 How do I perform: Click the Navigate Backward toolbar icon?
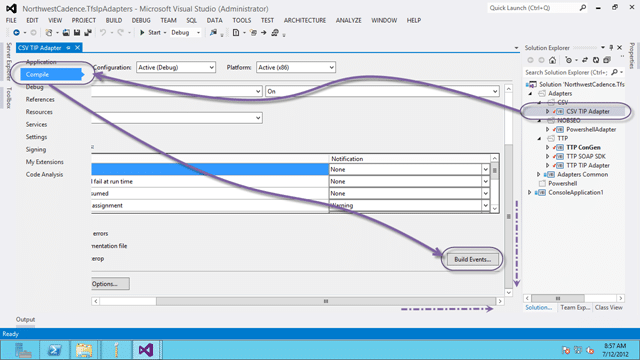pos(16,33)
